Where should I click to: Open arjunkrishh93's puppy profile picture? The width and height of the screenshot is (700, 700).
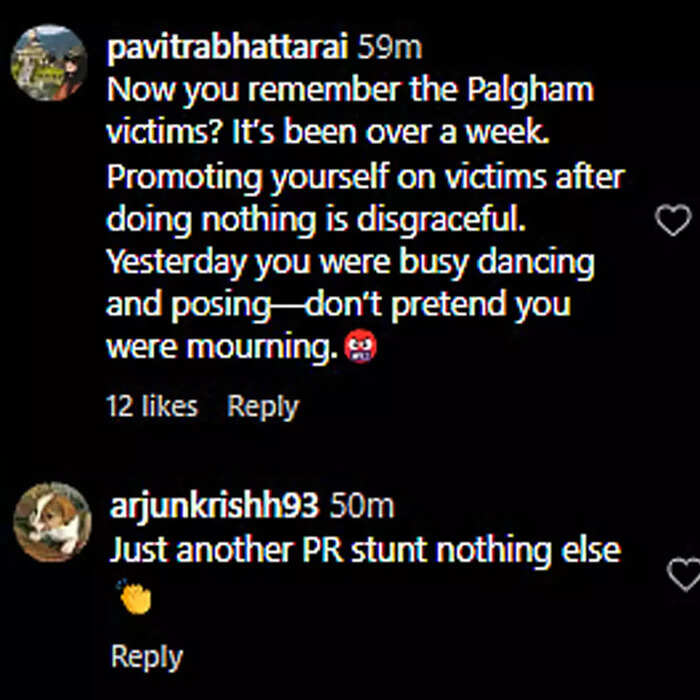pyautogui.click(x=53, y=521)
